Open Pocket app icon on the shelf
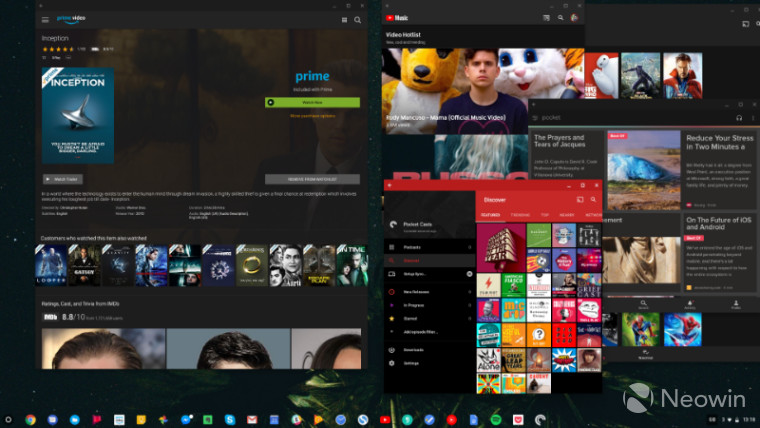The width and height of the screenshot is (760, 428). [x=518, y=420]
